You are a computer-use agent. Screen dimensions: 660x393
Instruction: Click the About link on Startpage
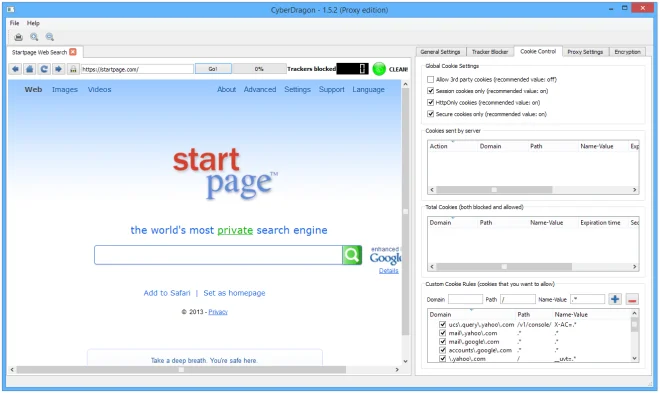[226, 89]
